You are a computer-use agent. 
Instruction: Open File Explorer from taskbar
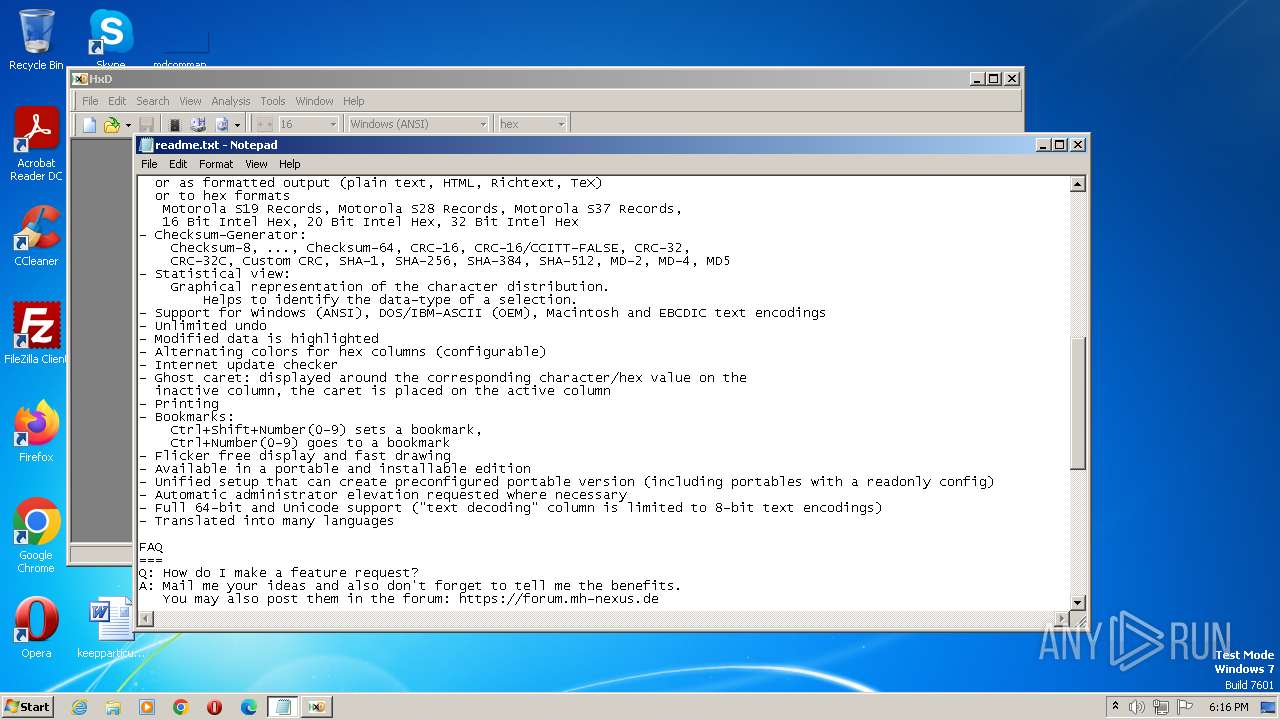[113, 707]
